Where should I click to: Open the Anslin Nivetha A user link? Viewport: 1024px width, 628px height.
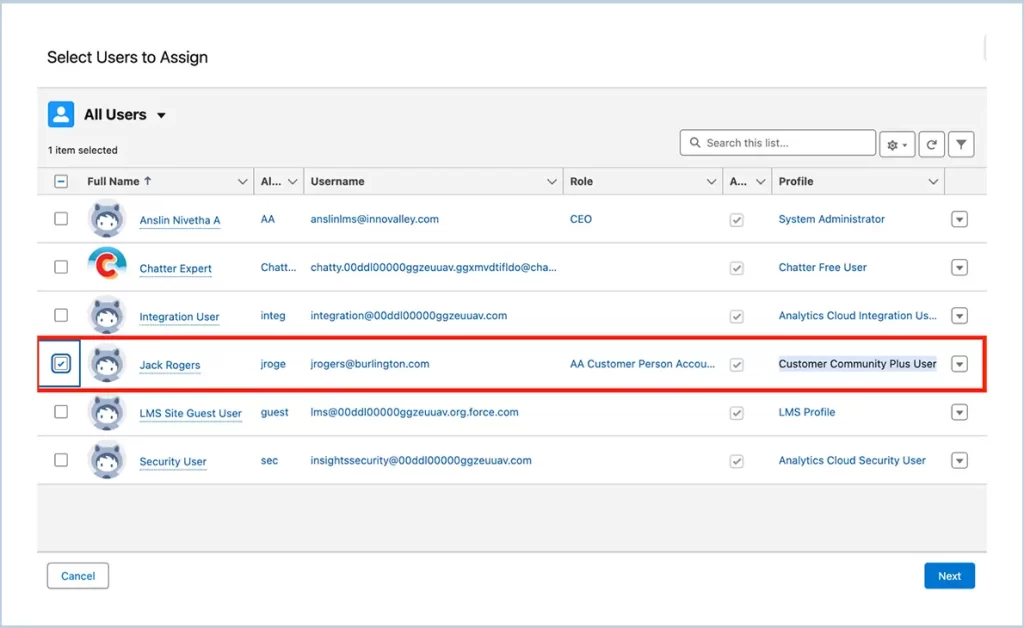[180, 220]
